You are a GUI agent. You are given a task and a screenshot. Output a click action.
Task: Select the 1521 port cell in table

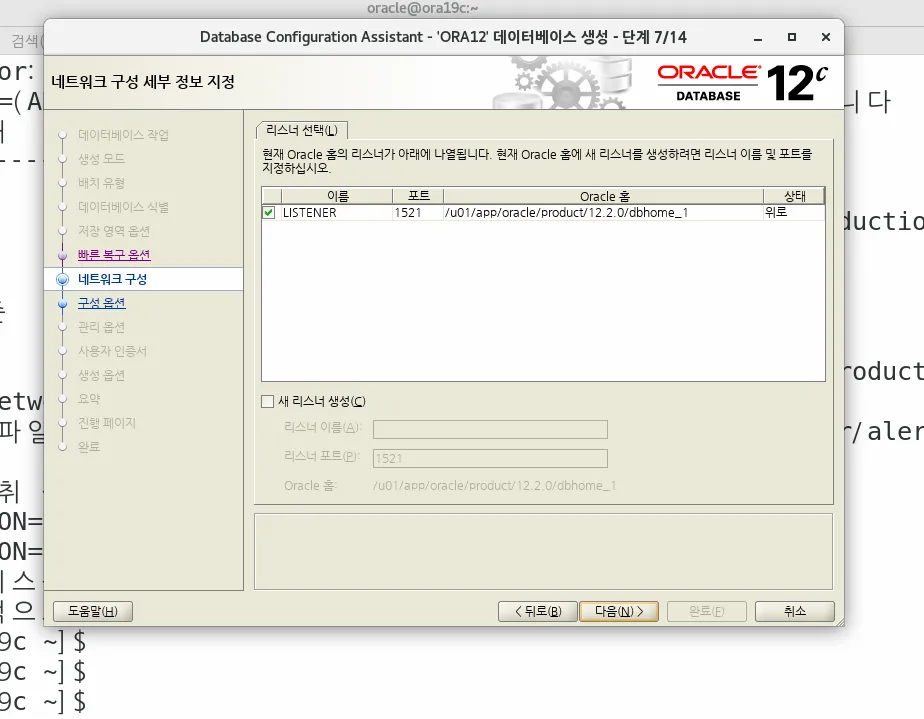(418, 213)
